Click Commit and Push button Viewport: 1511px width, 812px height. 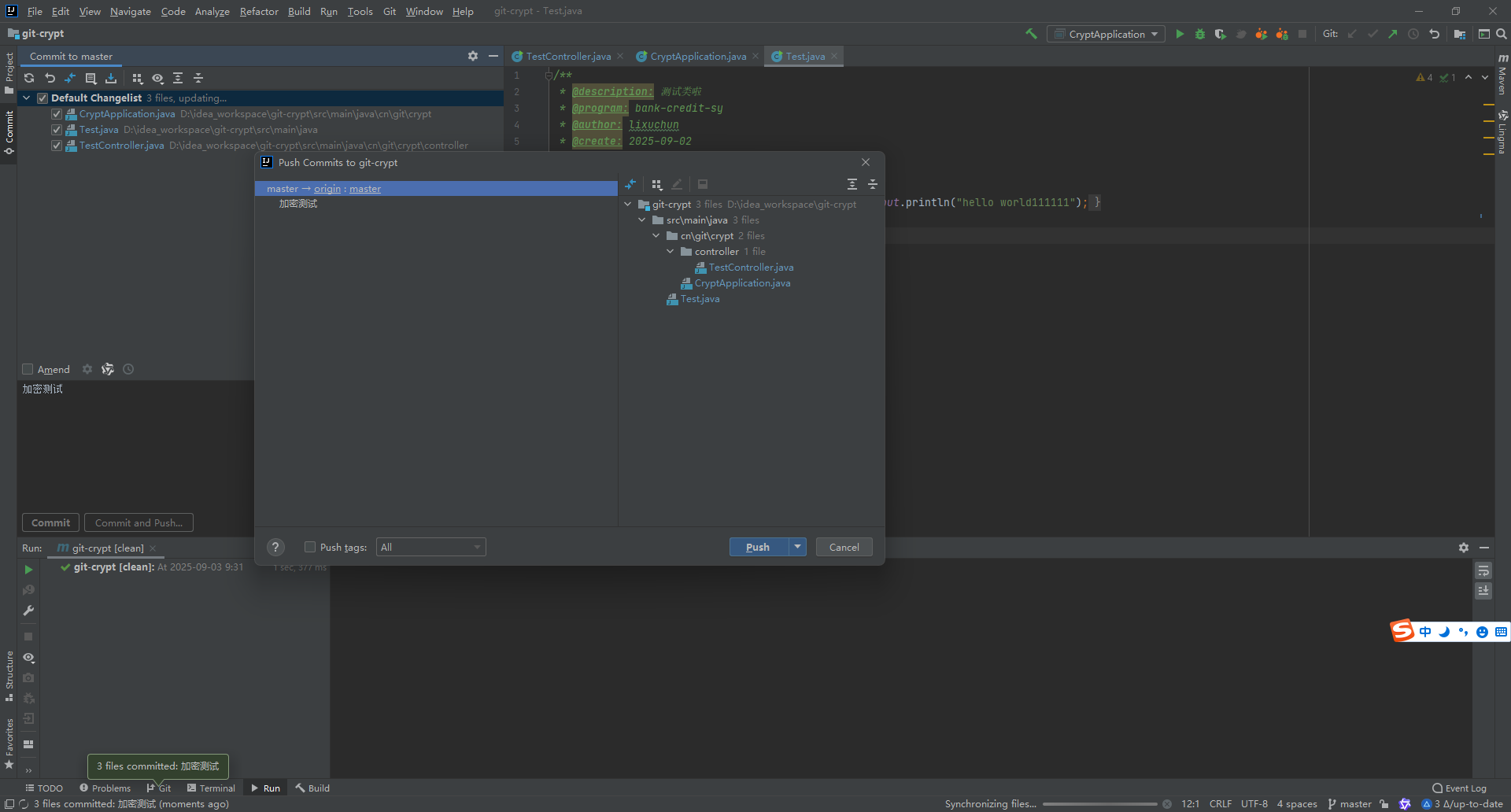(x=139, y=522)
